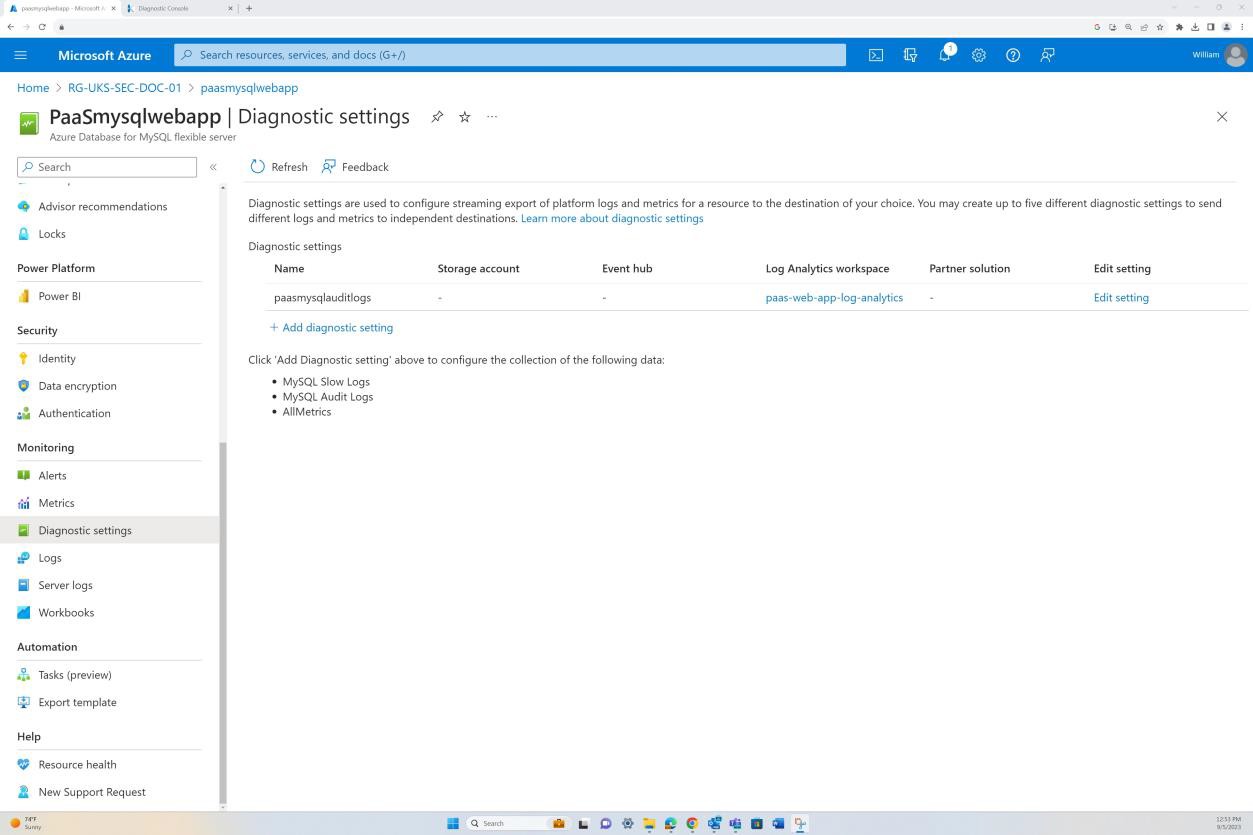Open the Azure Cloud Shell
Image resolution: width=1253 pixels, height=835 pixels.
point(876,55)
